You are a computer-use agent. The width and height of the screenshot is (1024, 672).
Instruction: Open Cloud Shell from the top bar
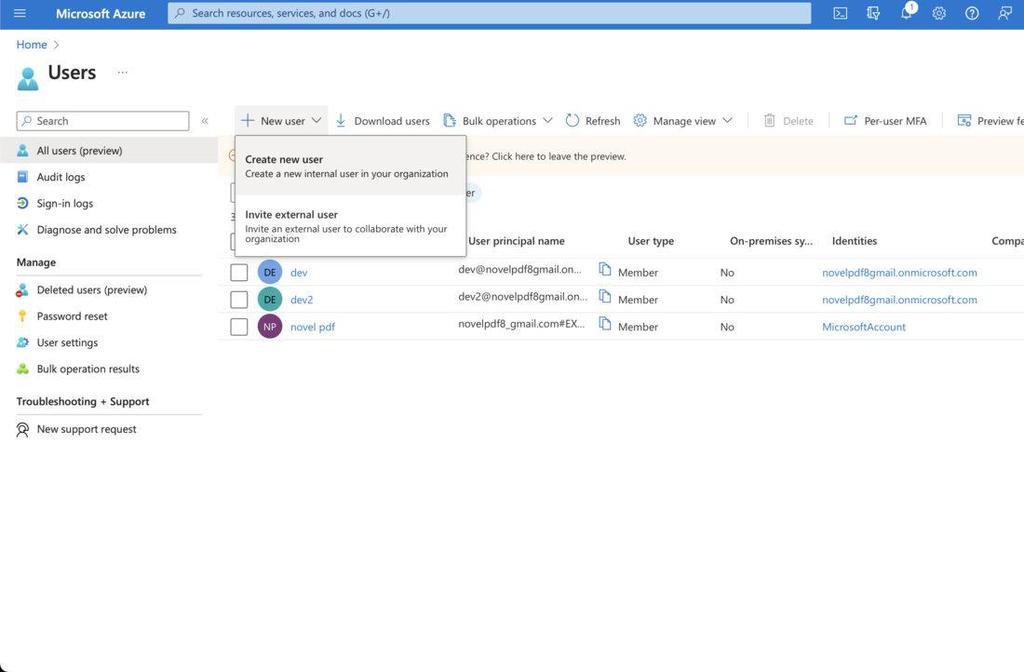tap(840, 13)
